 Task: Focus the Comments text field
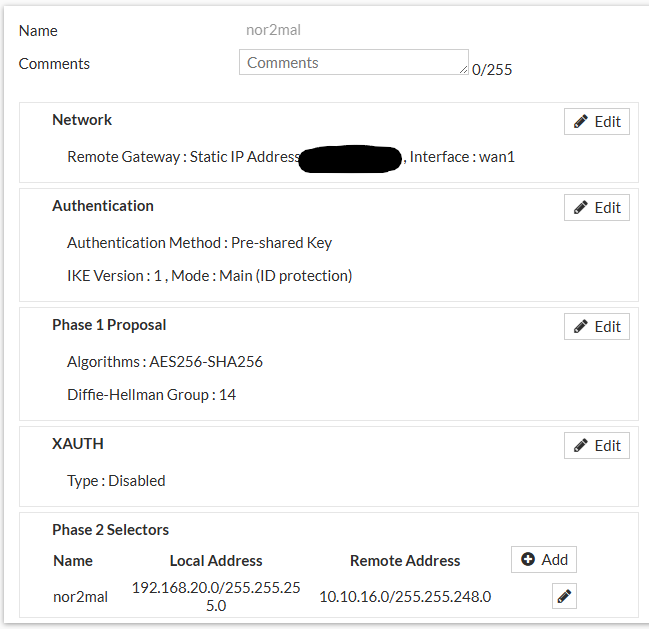[x=352, y=63]
